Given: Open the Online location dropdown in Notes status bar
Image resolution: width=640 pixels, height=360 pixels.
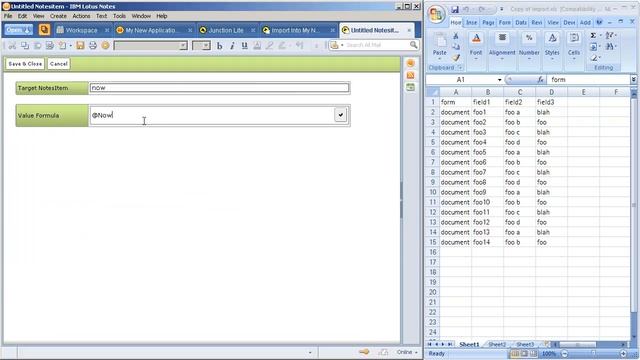Looking at the screenshot, I should [x=407, y=352].
